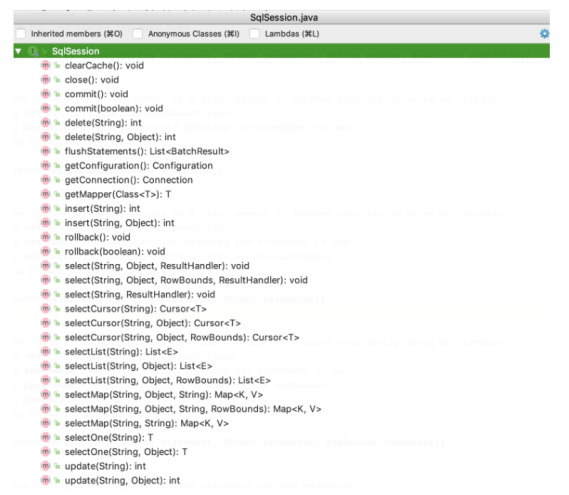This screenshot has width=569, height=495.
Task: Click method icon beside getConnection()
Action: coord(45,180)
